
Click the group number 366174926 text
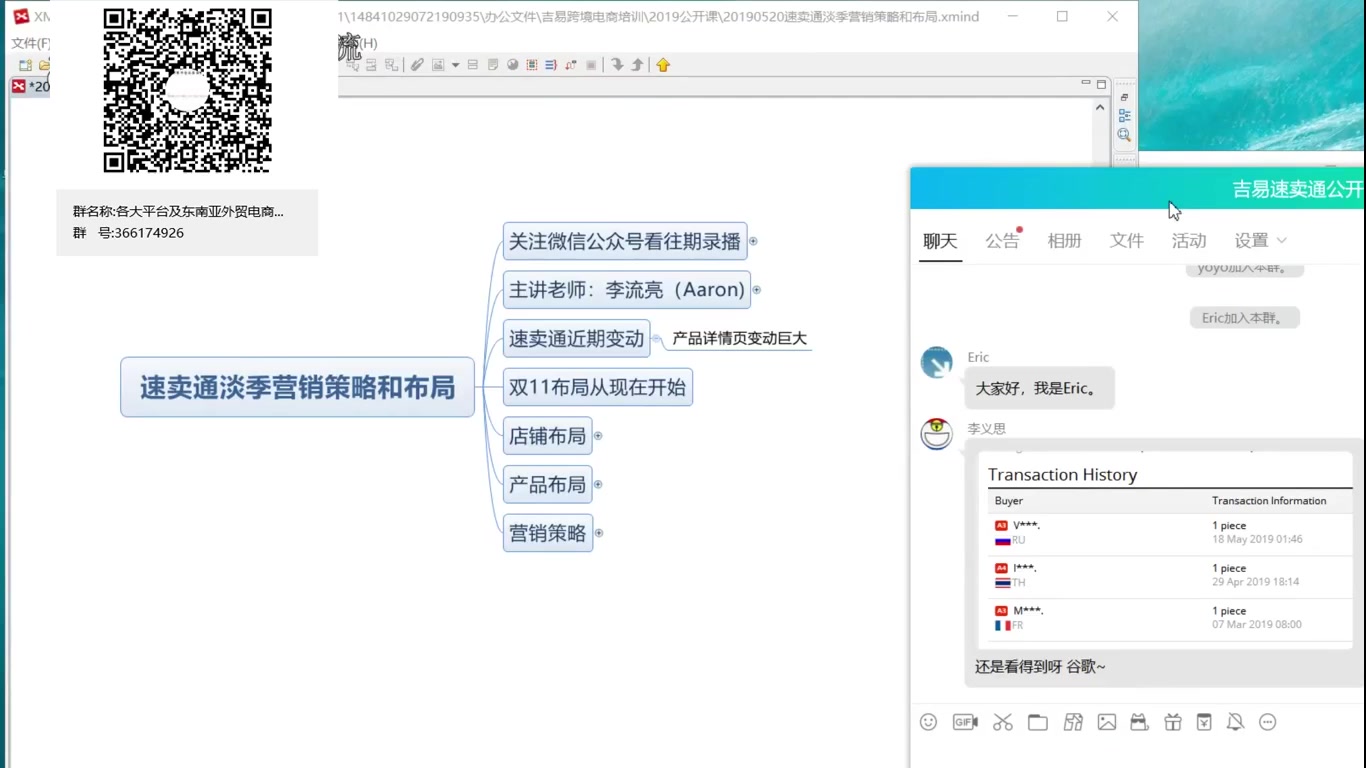[149, 233]
